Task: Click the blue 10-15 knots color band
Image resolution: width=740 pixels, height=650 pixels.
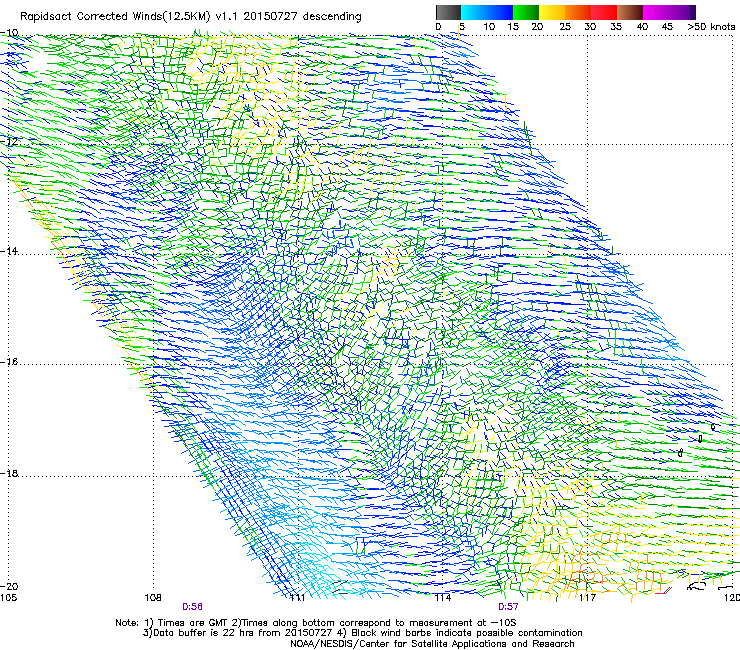Action: [499, 12]
